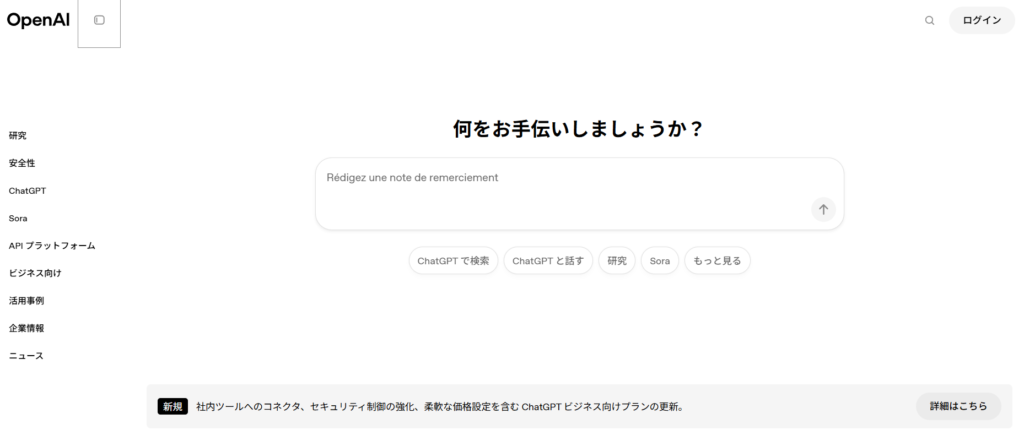Click the OpenAI logo
Viewport: 1024px width, 441px height.
click(x=38, y=20)
